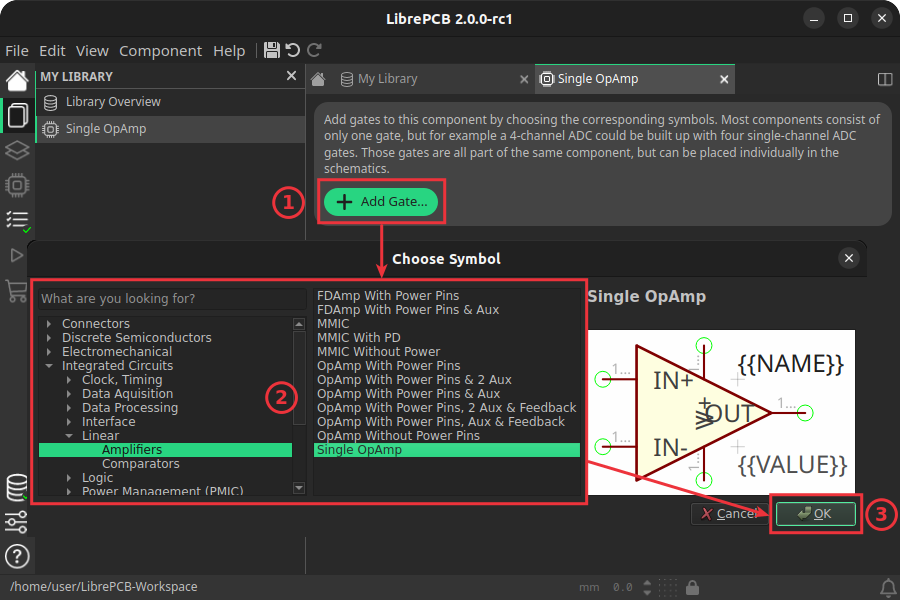Screen dimensions: 900x600
Task: Expand the Logic category
Action: (68, 477)
